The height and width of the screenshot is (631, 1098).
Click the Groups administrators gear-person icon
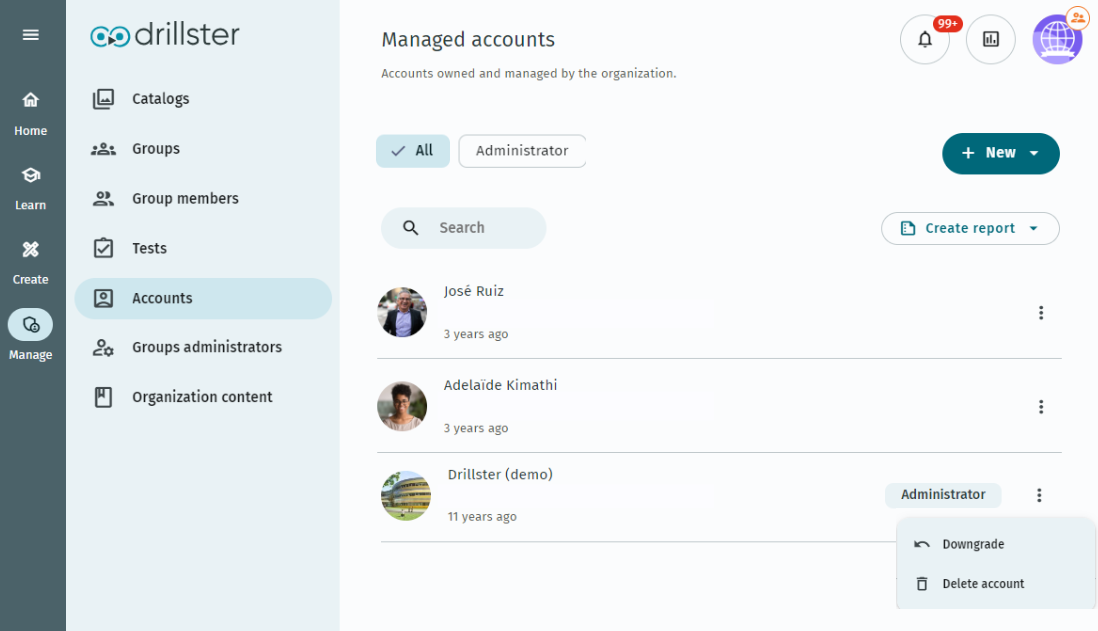point(103,347)
